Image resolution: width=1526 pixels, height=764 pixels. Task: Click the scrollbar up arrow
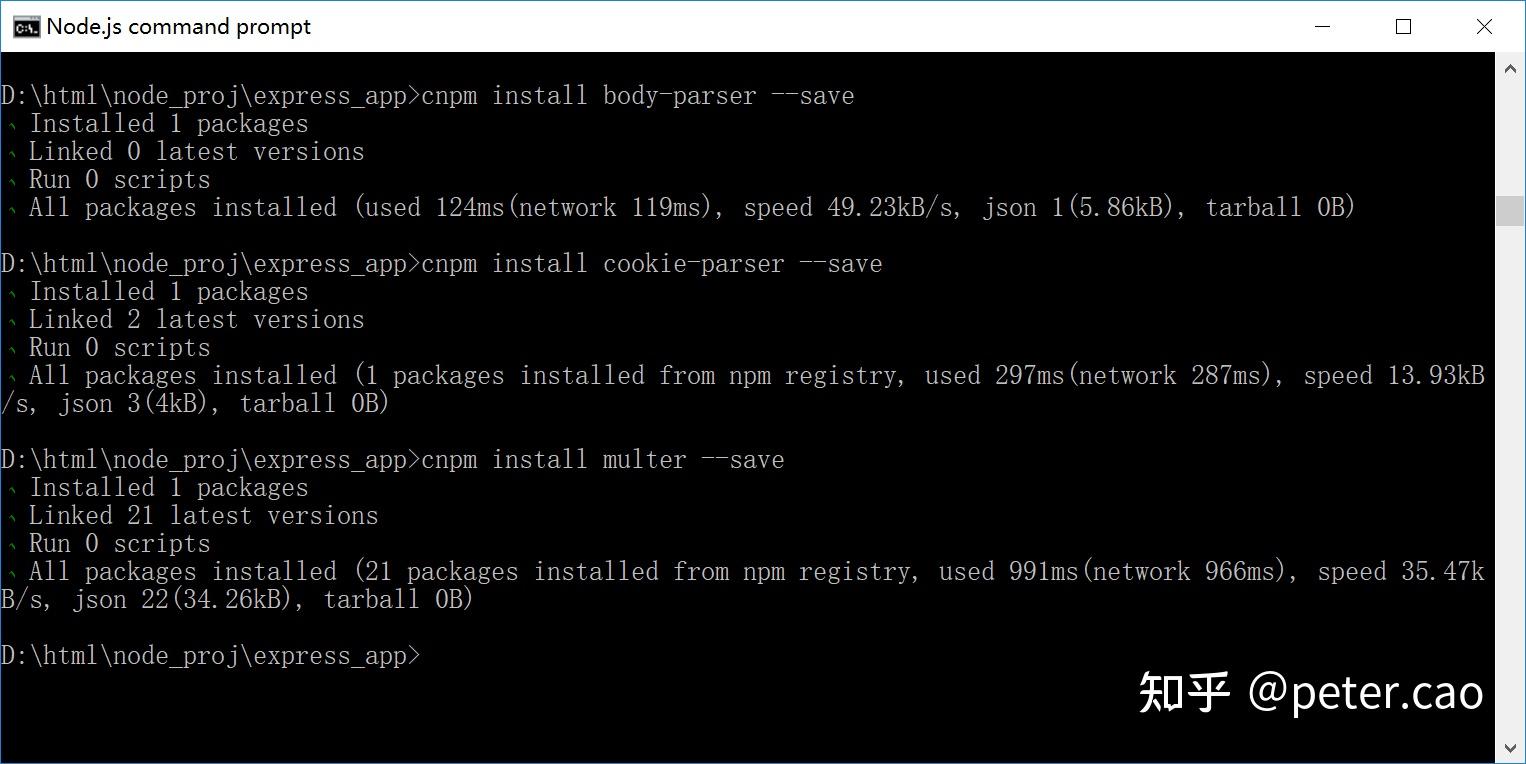pyautogui.click(x=1510, y=68)
